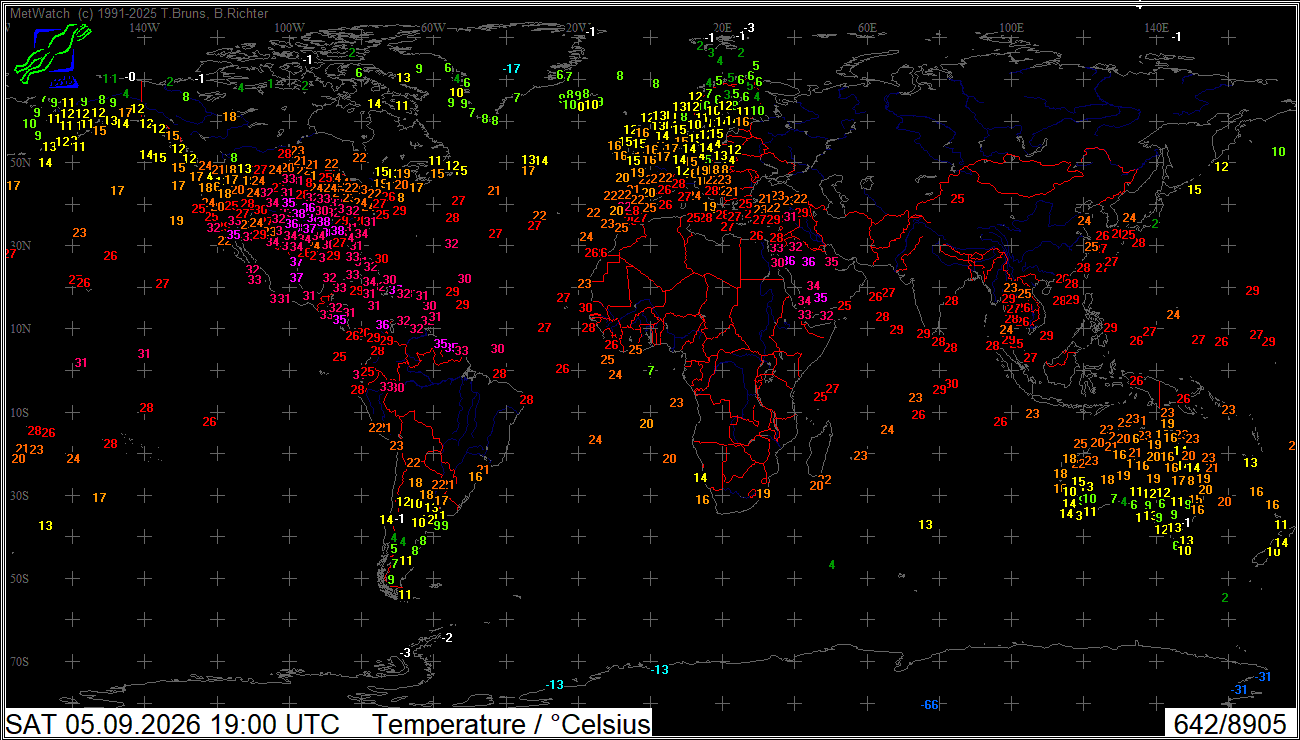
Task: Select the blue -66 Antarctic temperature reading
Action: click(x=931, y=705)
